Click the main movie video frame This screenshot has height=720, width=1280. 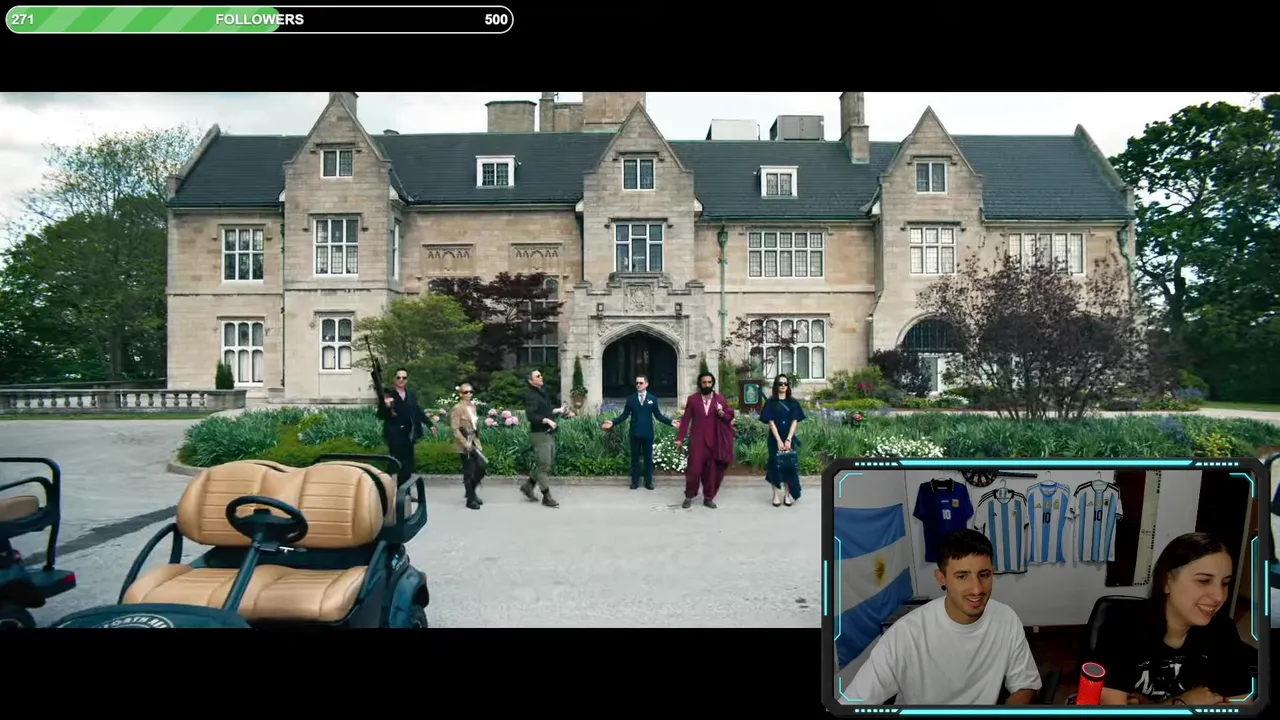point(640,360)
